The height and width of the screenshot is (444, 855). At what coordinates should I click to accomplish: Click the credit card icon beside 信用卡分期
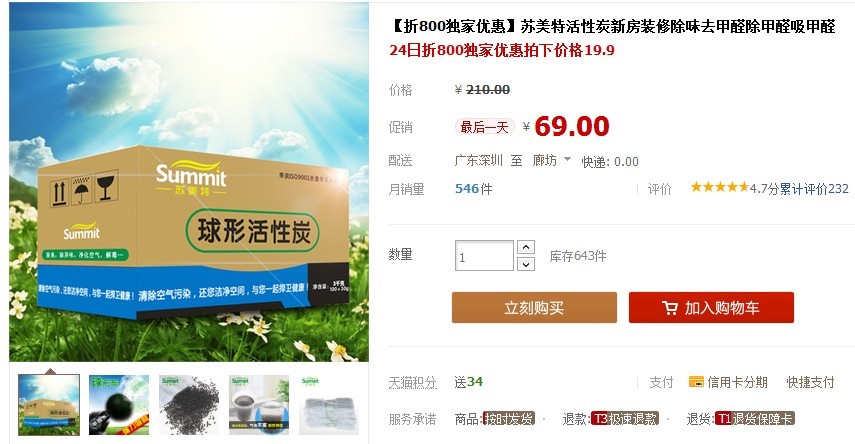(696, 382)
